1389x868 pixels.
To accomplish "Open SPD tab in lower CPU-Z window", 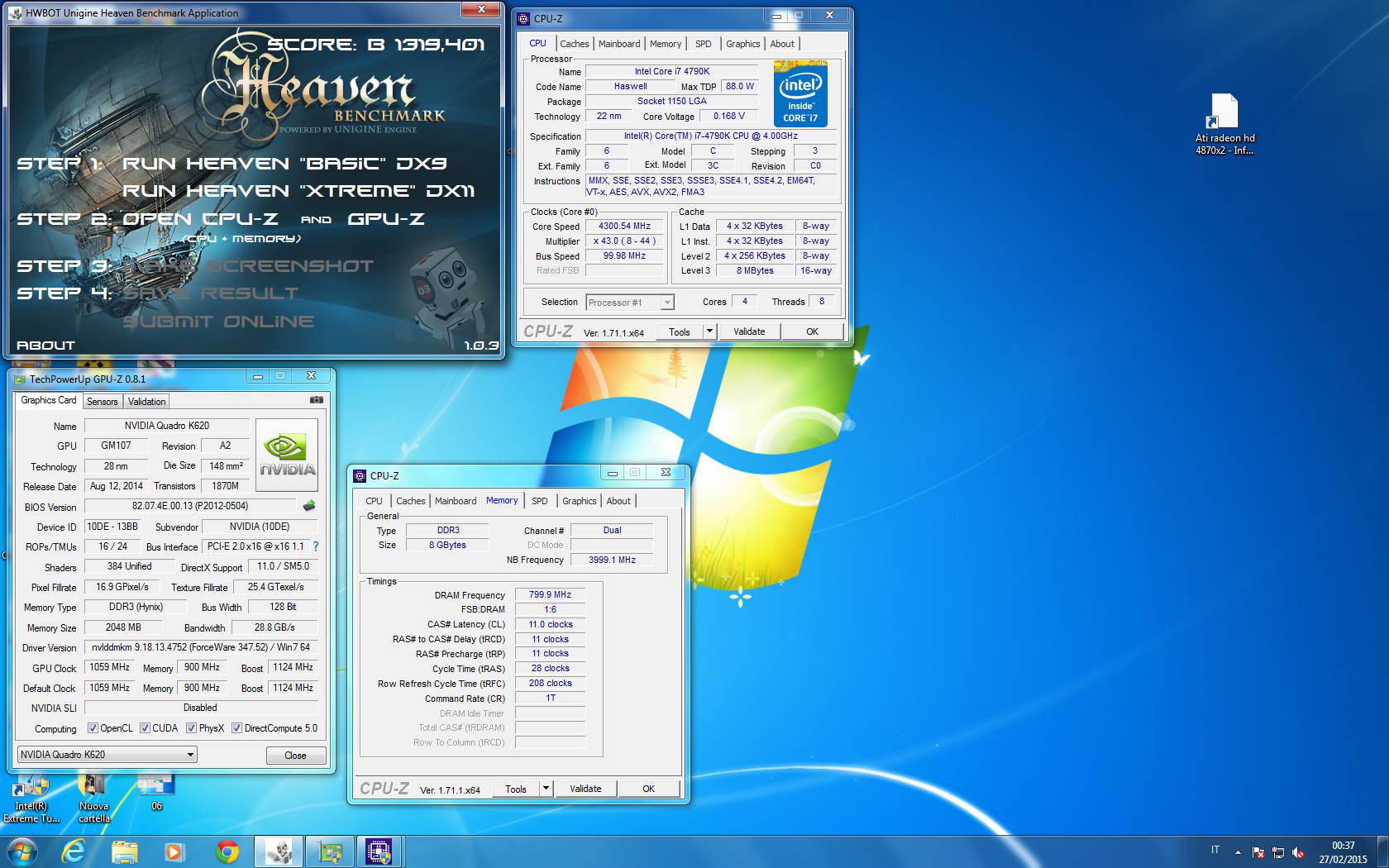I will pyautogui.click(x=540, y=501).
